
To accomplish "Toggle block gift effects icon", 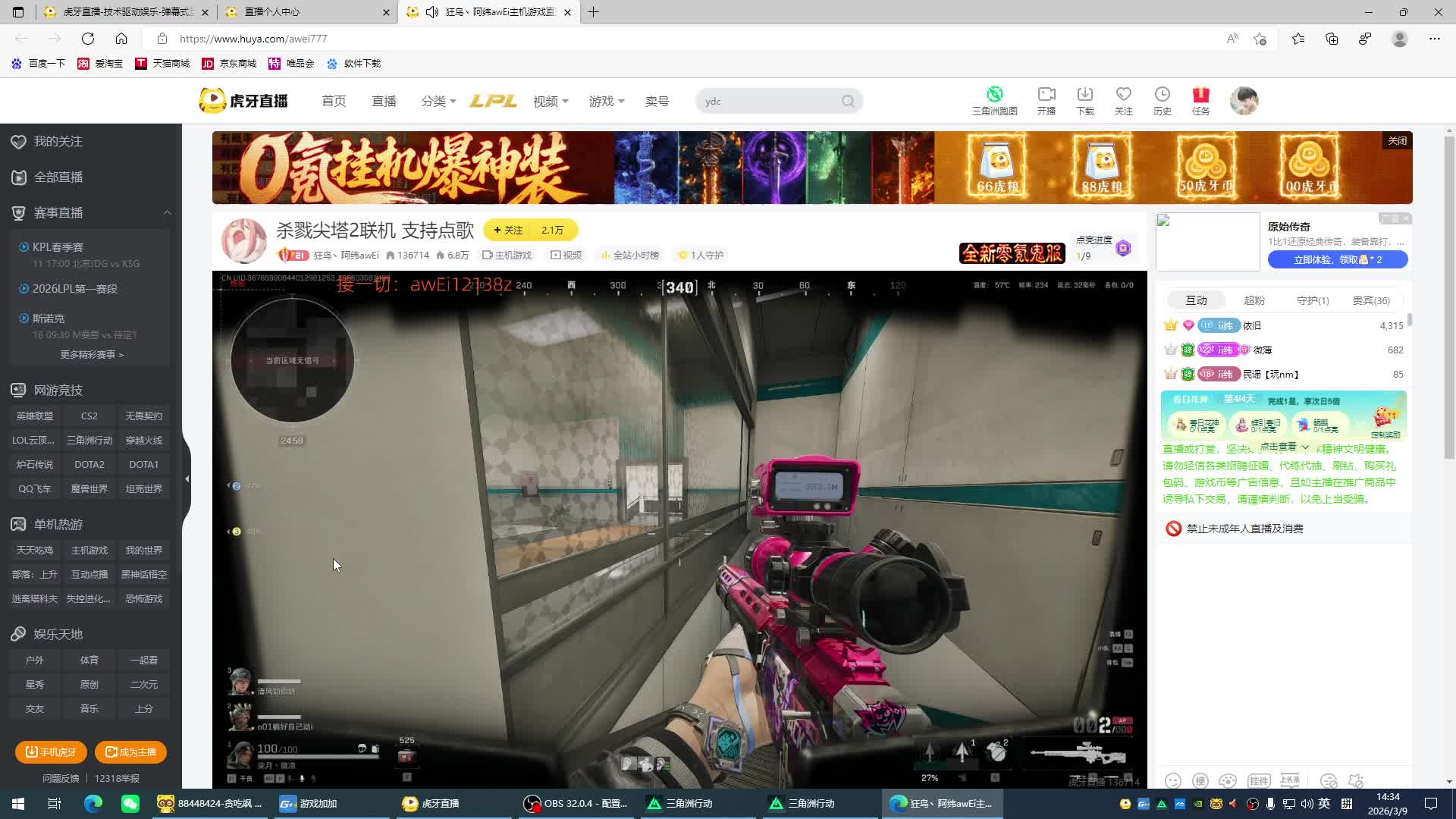I will click(1356, 780).
